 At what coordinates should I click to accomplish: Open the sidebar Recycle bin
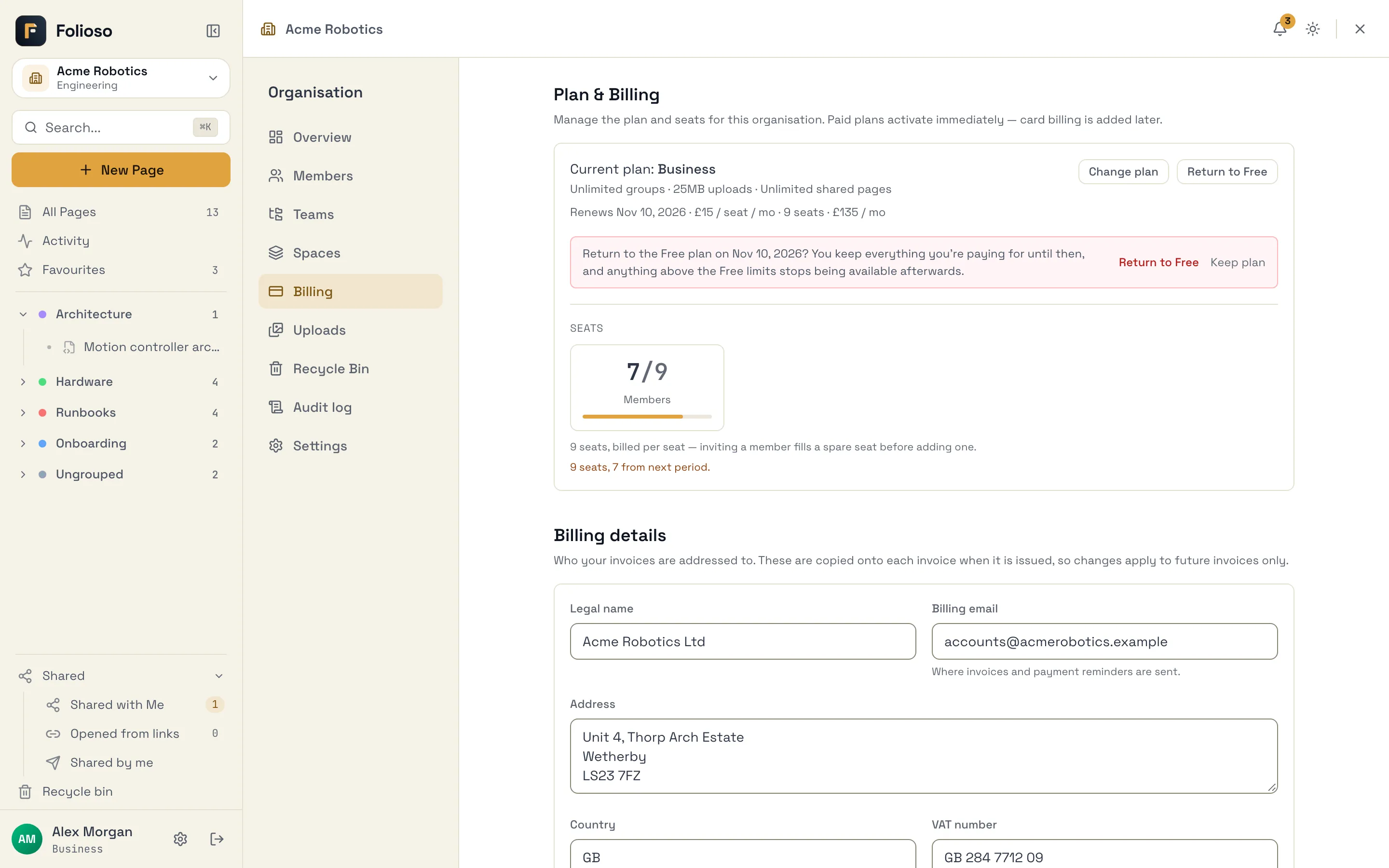coord(121,791)
